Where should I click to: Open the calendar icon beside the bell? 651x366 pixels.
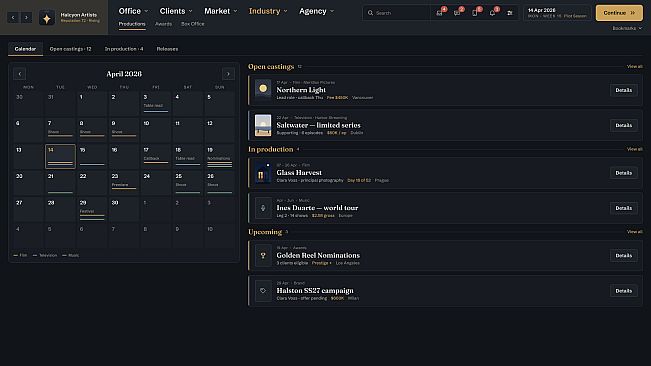[x=509, y=13]
